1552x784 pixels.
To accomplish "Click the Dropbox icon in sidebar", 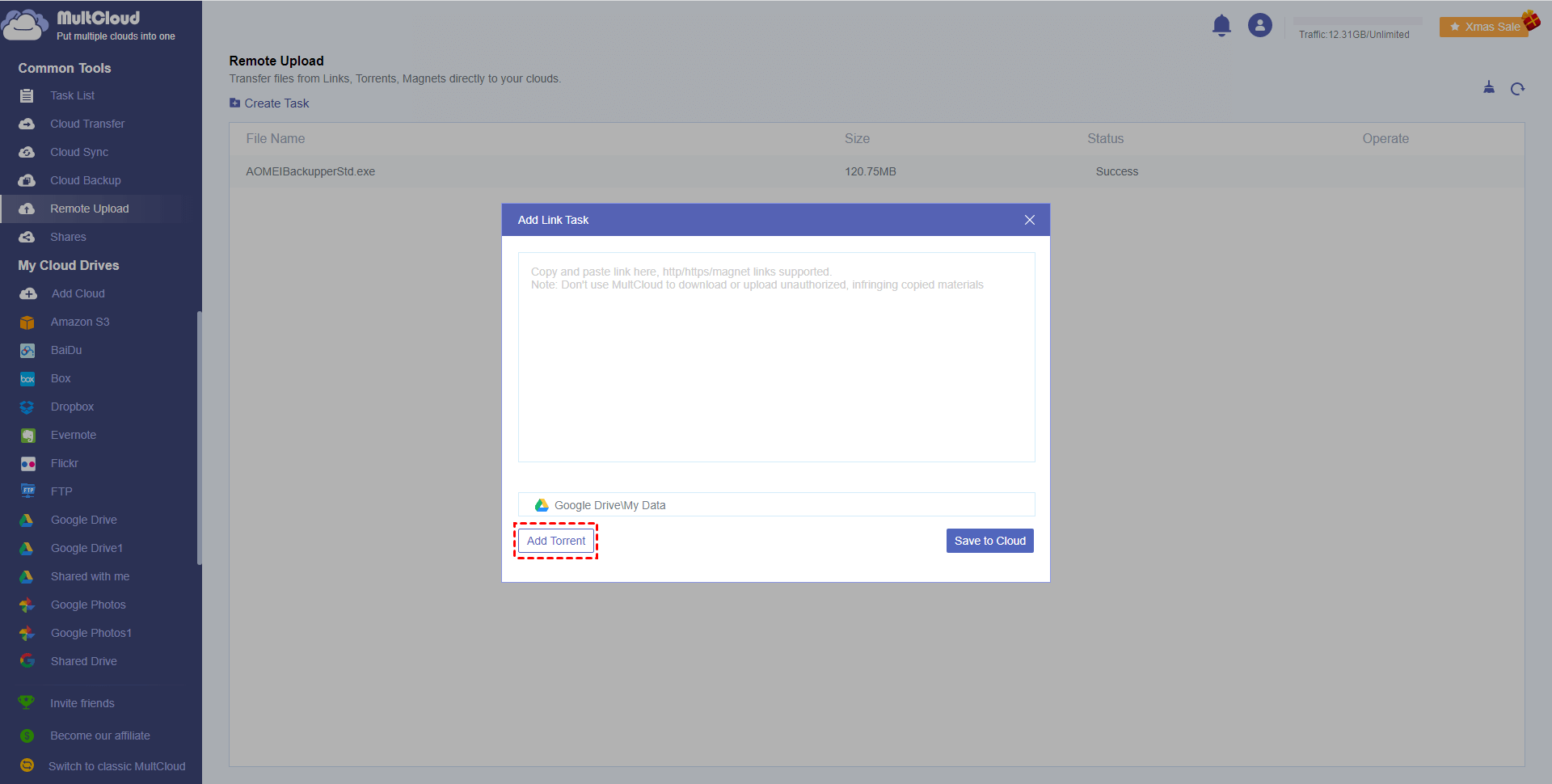I will pyautogui.click(x=27, y=407).
